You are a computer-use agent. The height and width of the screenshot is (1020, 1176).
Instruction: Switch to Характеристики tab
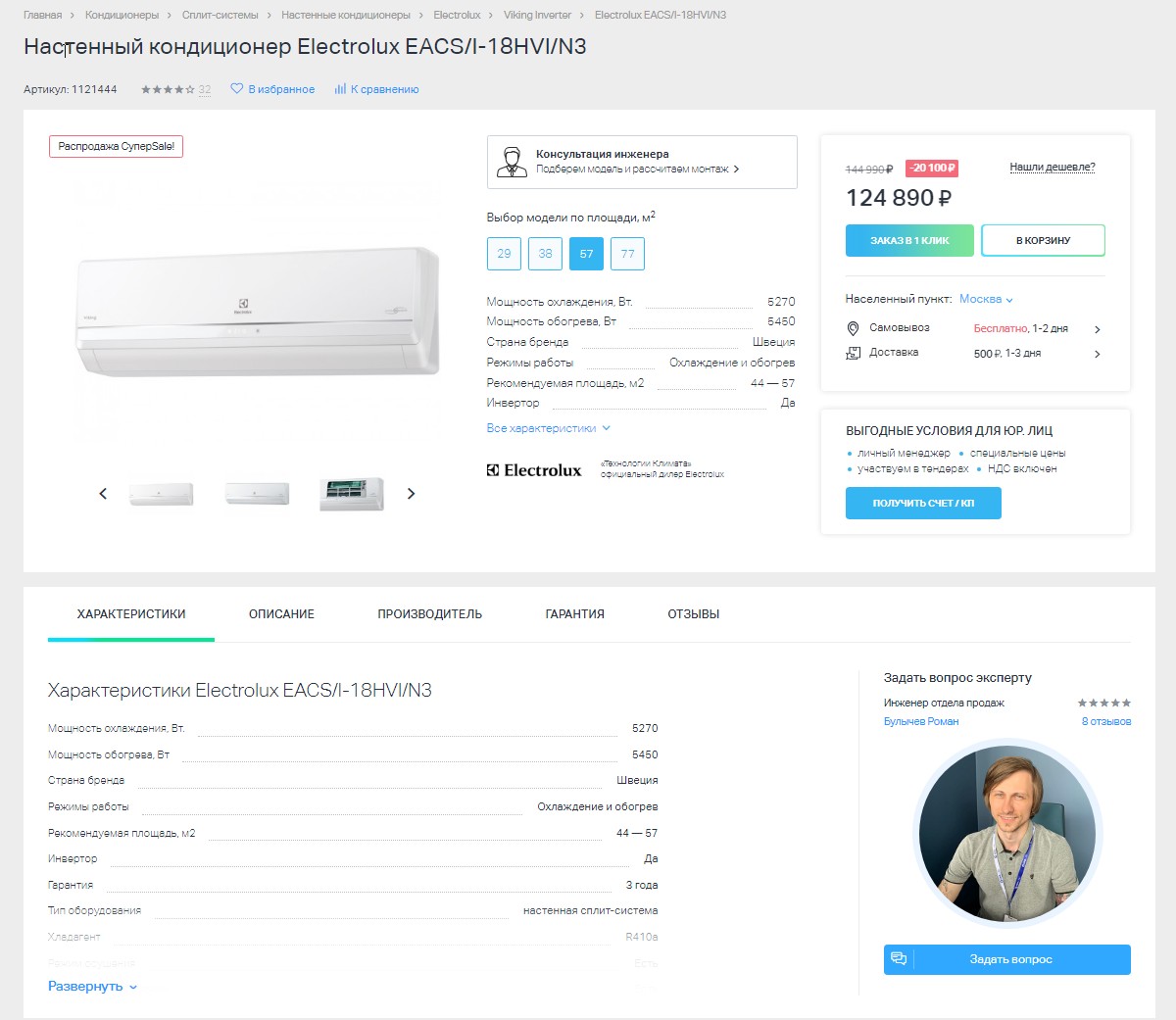pos(131,614)
